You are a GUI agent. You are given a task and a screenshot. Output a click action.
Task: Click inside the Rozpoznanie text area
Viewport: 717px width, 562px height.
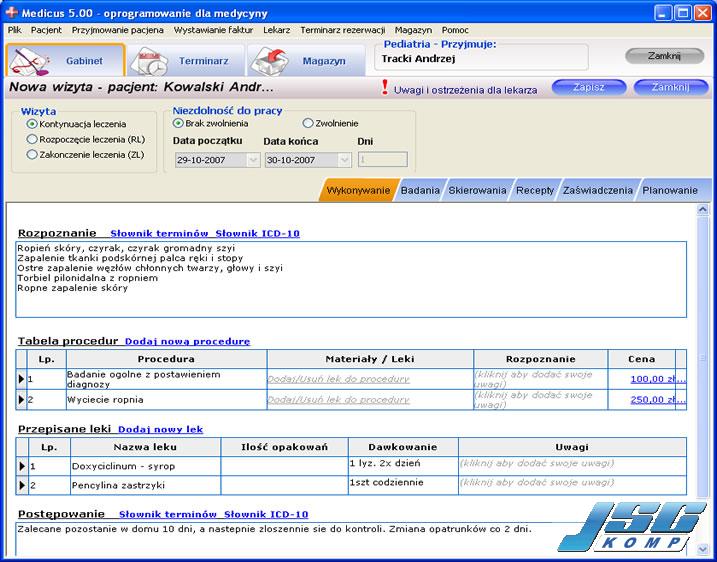pyautogui.click(x=351, y=279)
